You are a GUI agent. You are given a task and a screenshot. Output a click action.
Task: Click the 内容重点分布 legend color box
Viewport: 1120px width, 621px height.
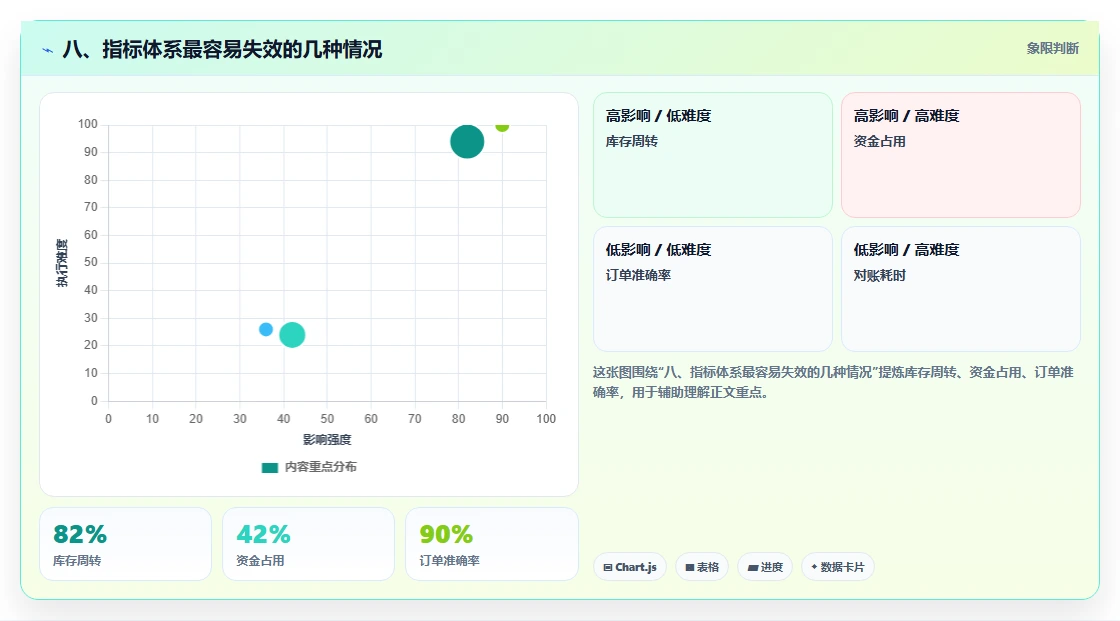point(269,467)
